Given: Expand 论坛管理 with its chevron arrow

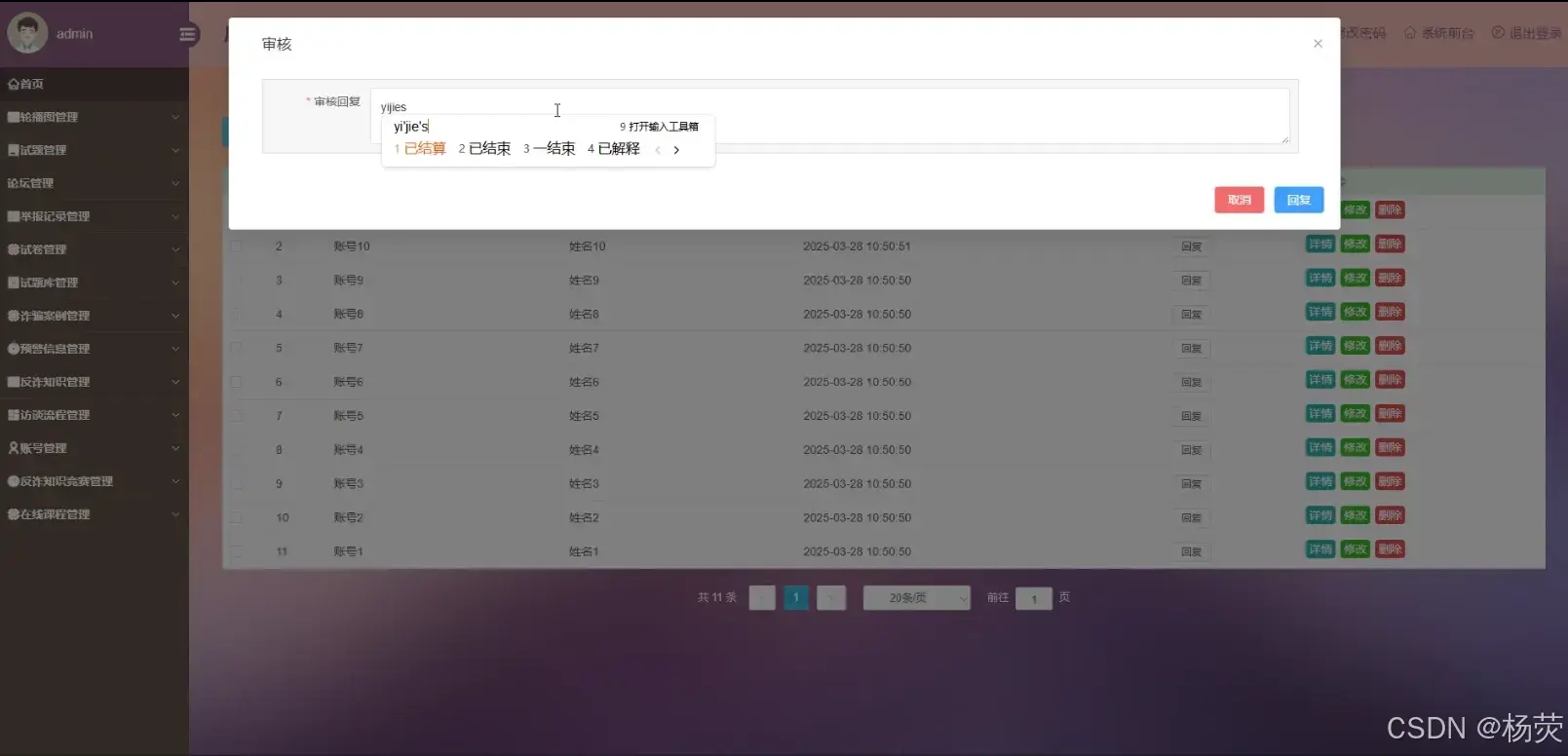Looking at the screenshot, I should pos(175,183).
